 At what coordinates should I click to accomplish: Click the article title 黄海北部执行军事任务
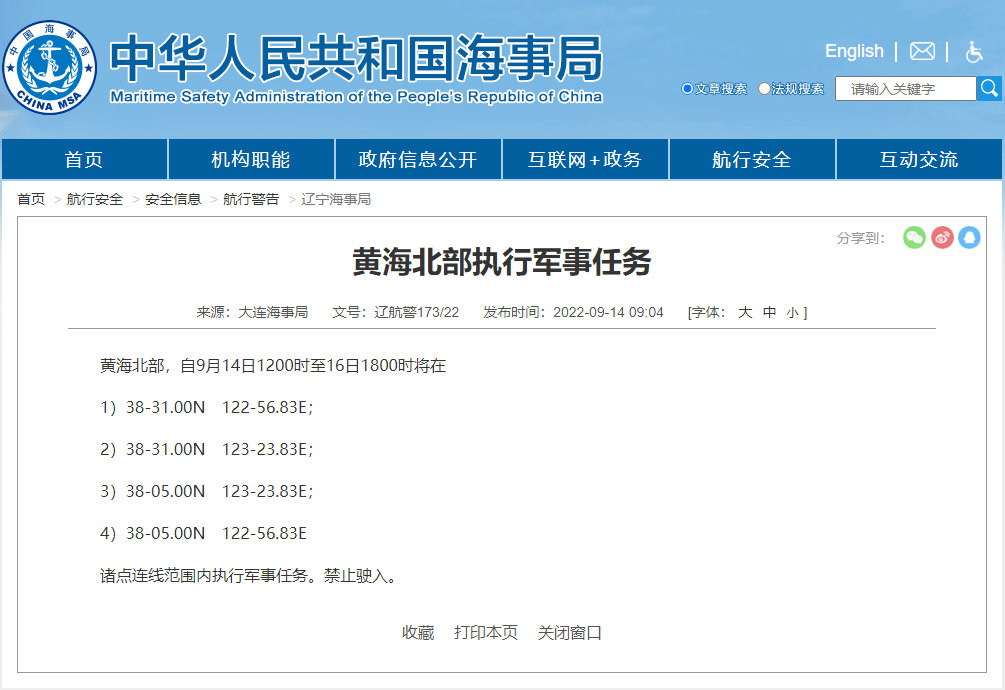coord(502,262)
